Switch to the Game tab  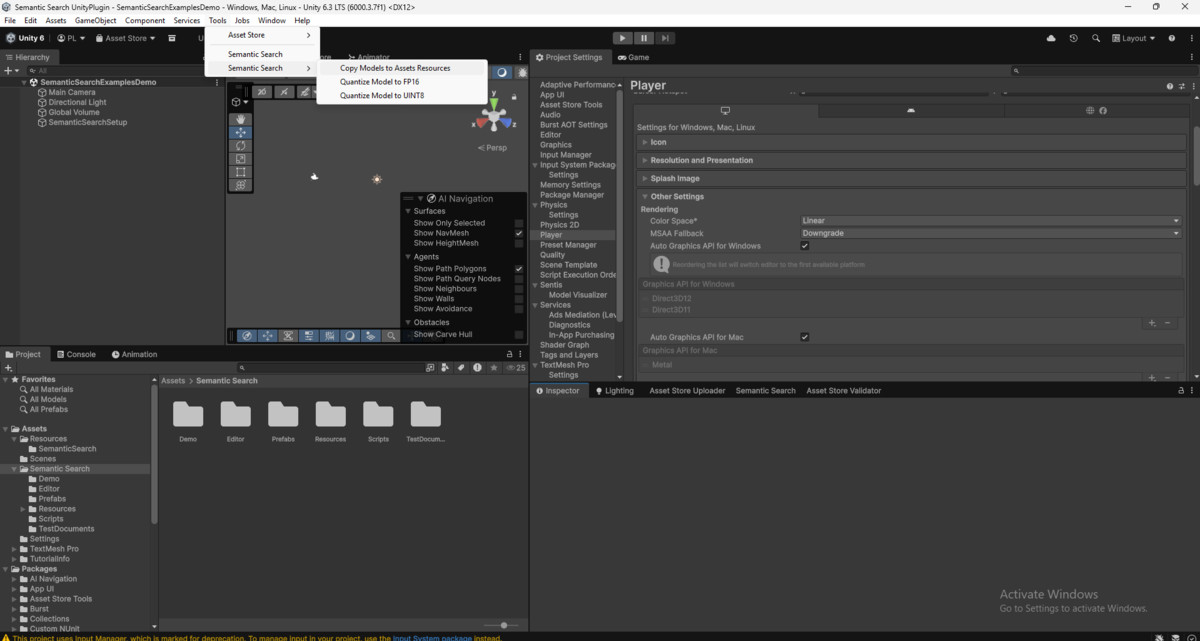633,57
